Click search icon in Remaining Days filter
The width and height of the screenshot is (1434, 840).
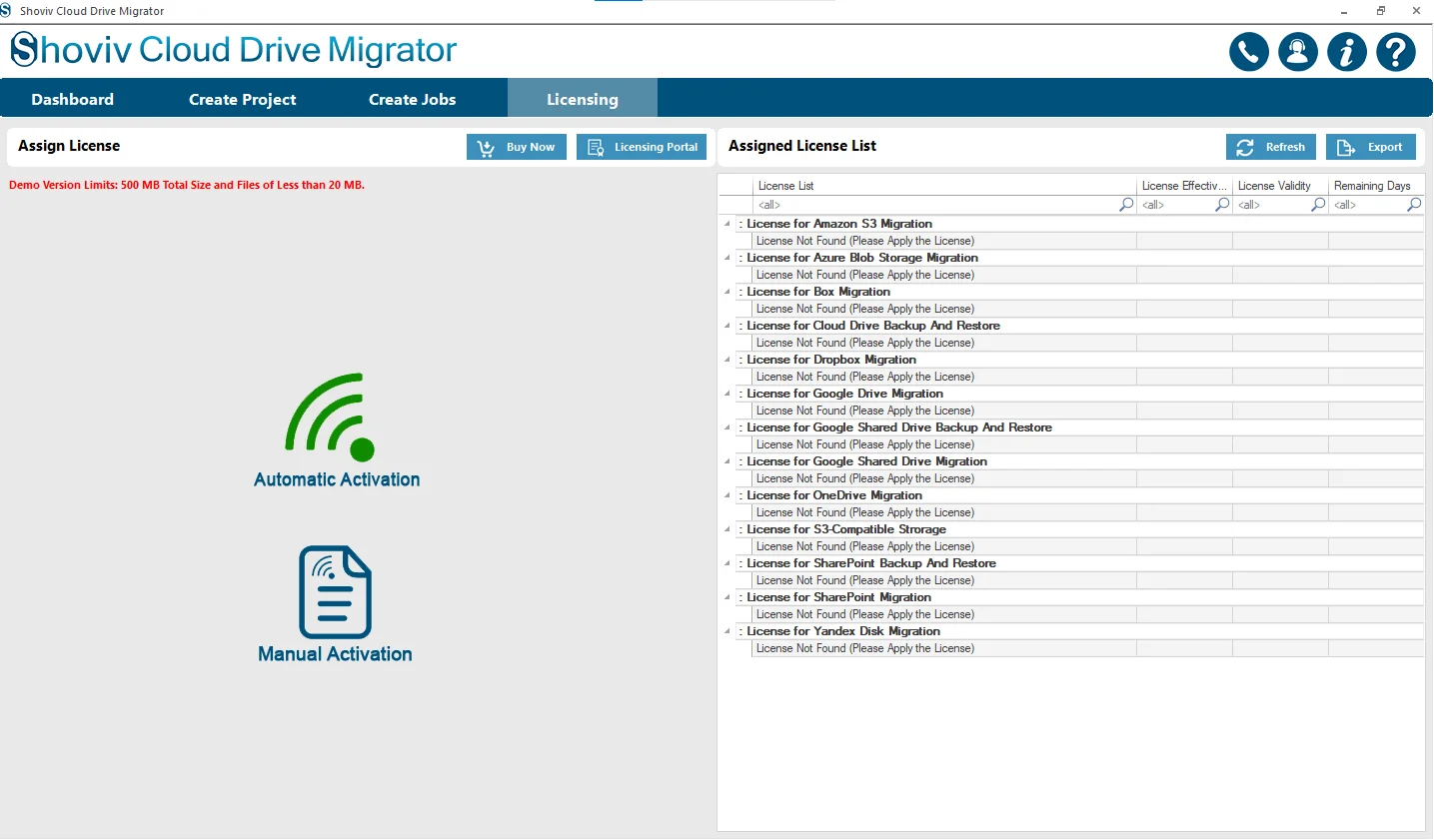(1414, 205)
